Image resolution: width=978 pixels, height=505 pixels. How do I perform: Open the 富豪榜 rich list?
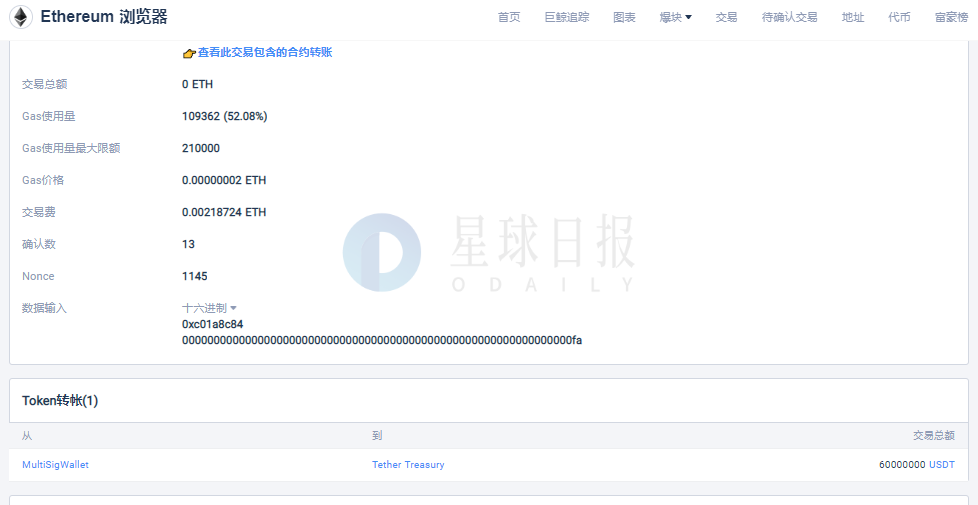click(x=951, y=17)
